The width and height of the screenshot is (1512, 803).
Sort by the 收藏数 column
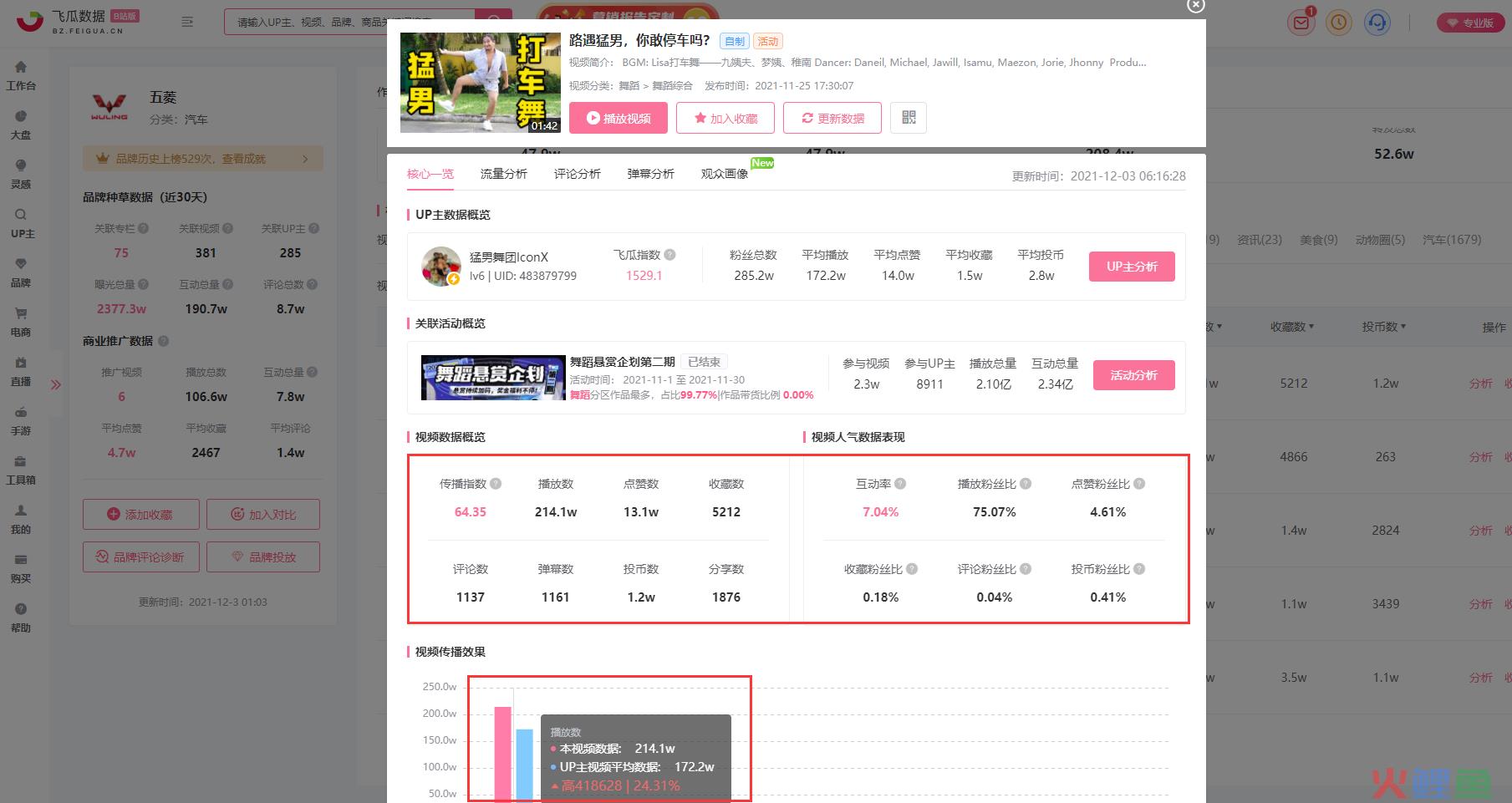[x=1292, y=327]
